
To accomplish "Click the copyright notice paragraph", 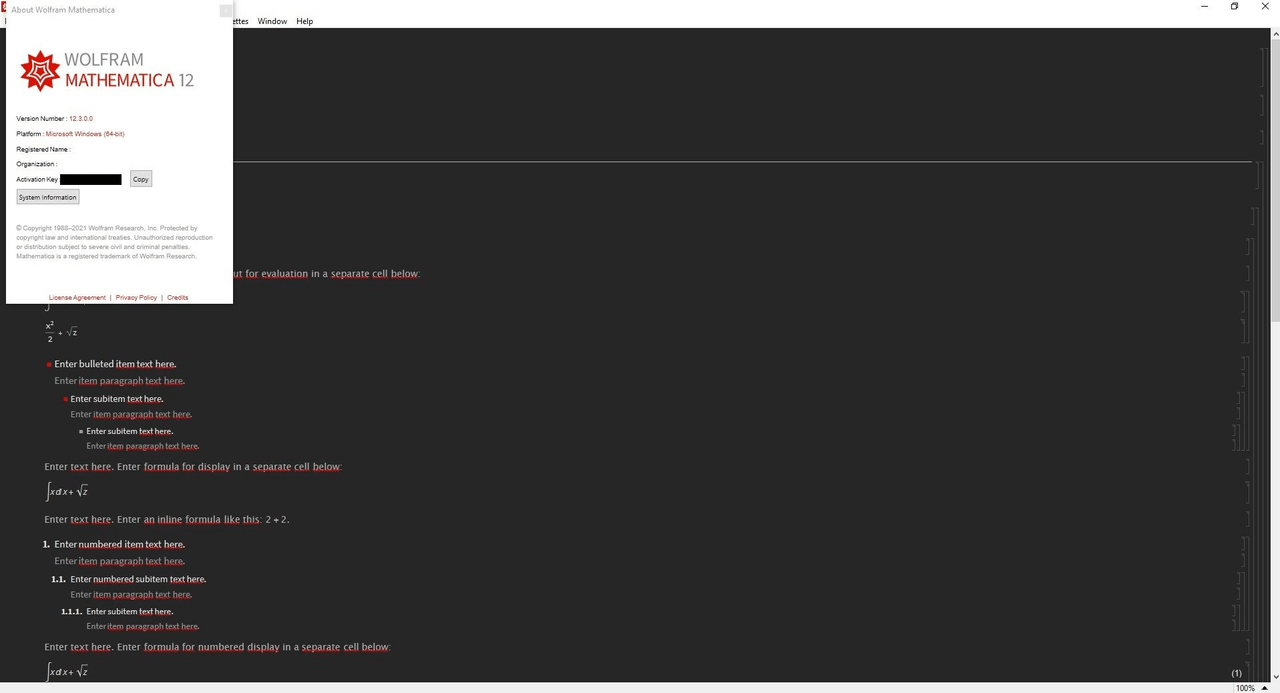I will pos(114,242).
